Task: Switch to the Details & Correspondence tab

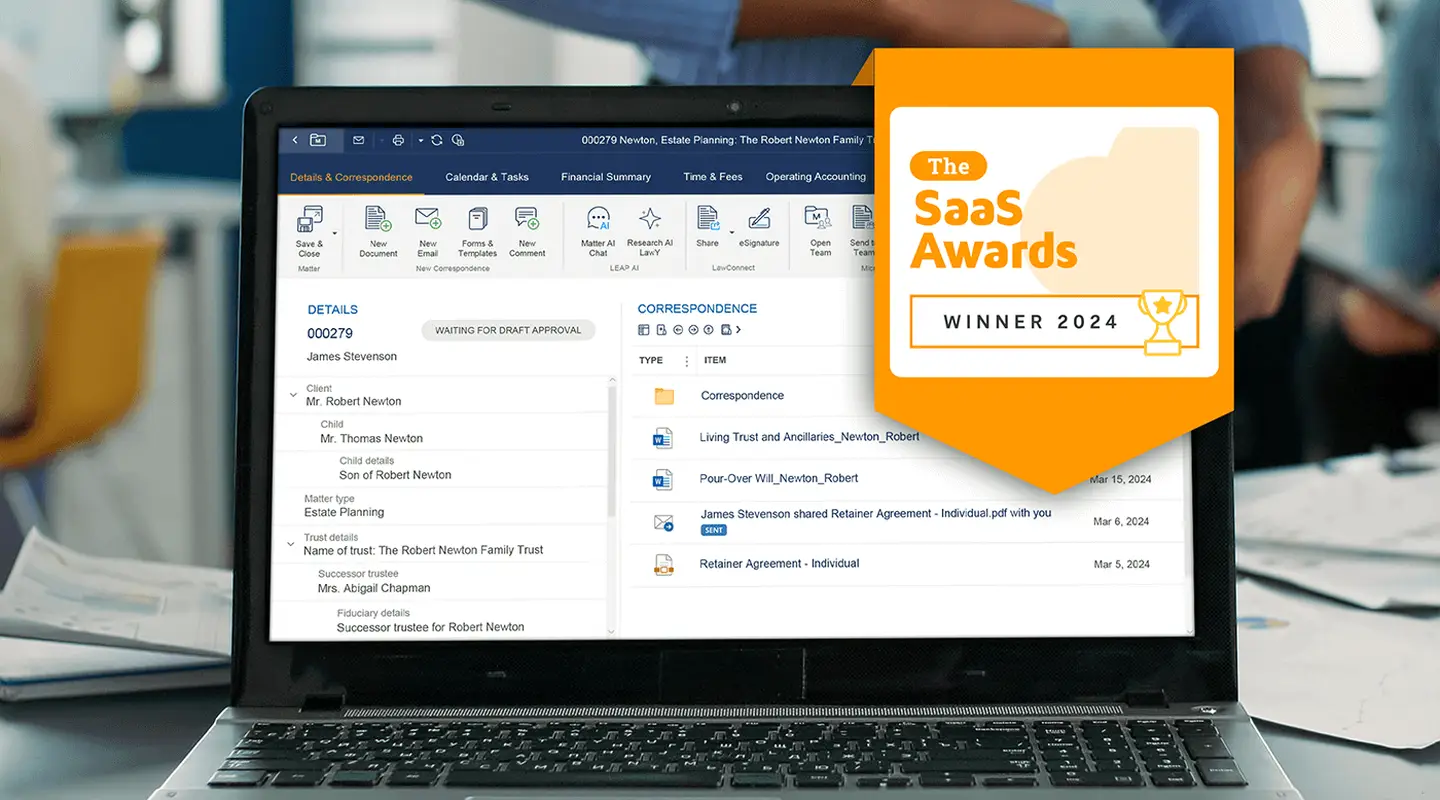Action: click(351, 177)
